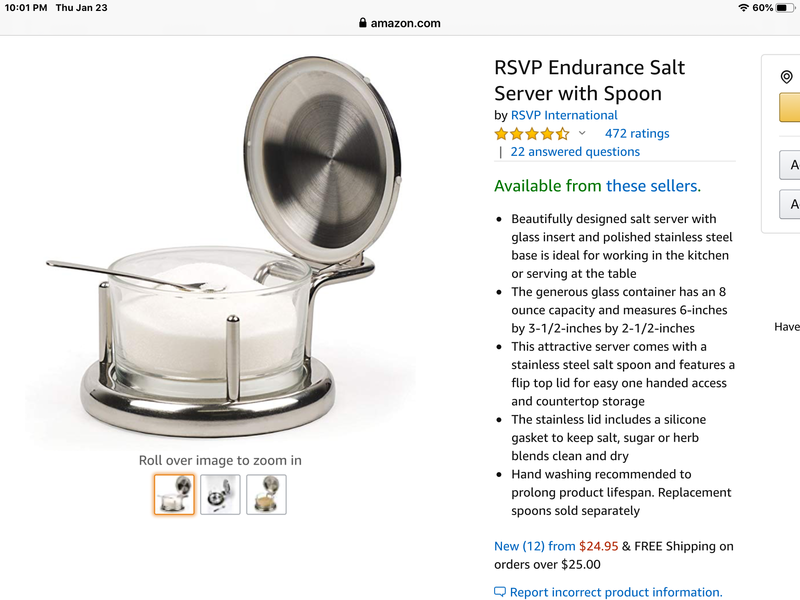
Task: Tap the speech bubble report icon
Action: click(x=500, y=592)
